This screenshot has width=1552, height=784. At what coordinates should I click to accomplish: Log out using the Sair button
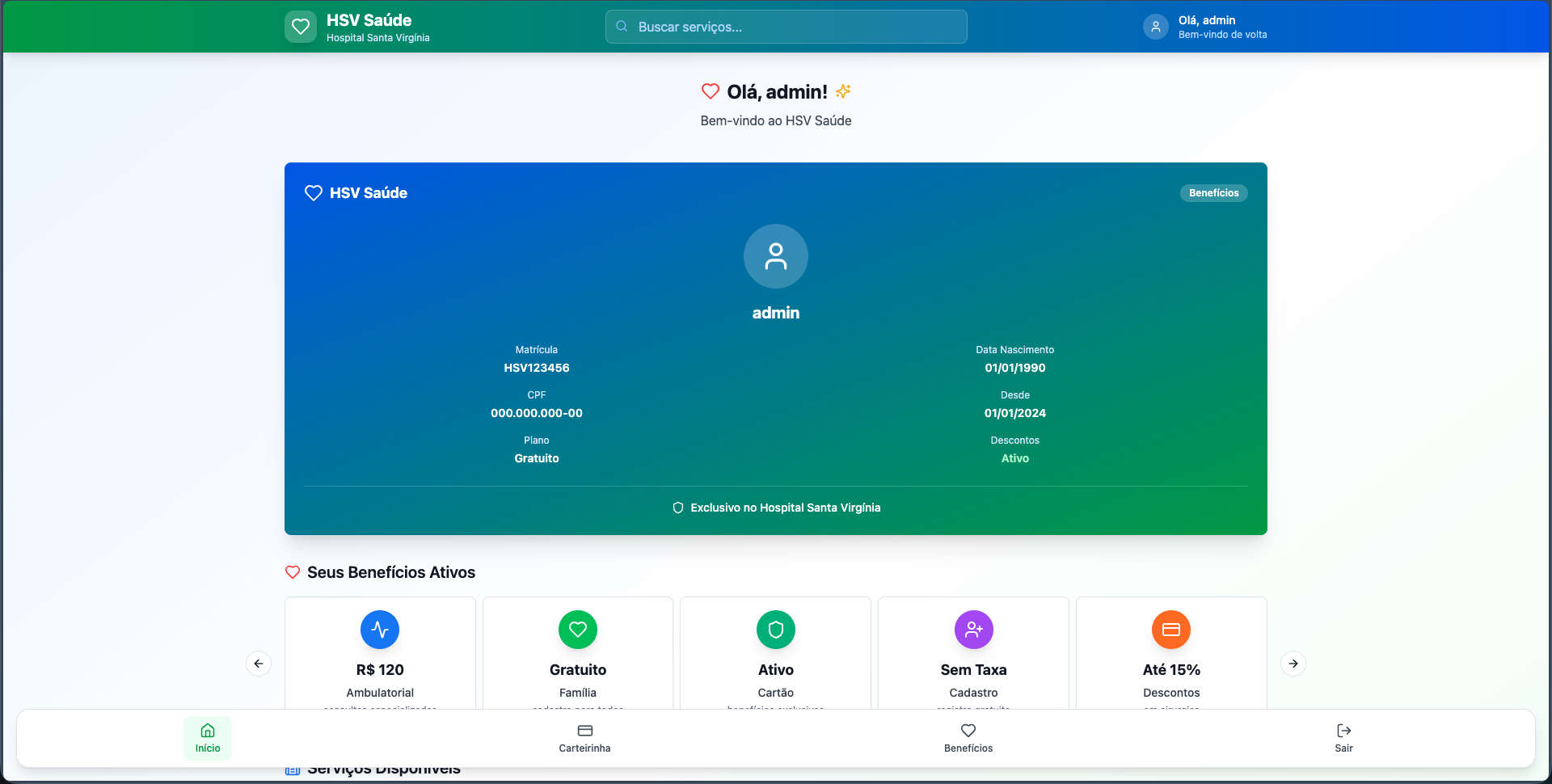[1343, 738]
